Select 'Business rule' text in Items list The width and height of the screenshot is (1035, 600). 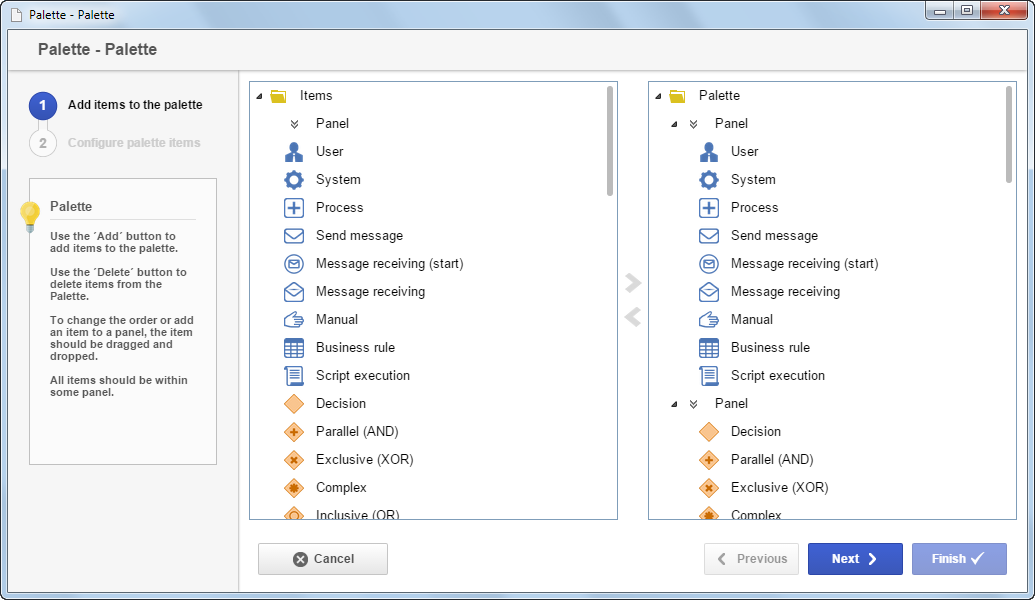click(x=355, y=347)
